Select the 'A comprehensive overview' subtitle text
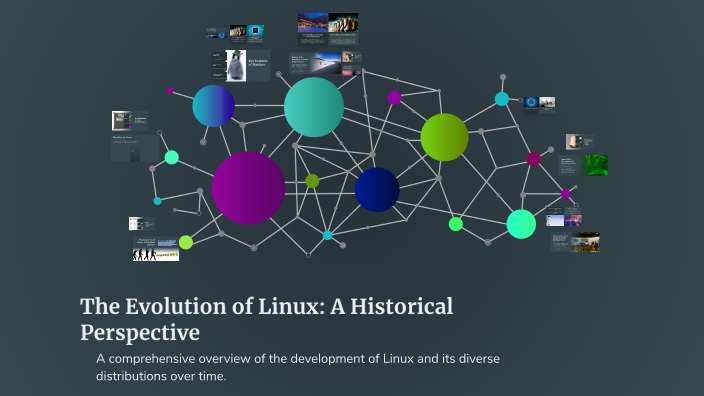The height and width of the screenshot is (396, 704). pyautogui.click(x=298, y=367)
